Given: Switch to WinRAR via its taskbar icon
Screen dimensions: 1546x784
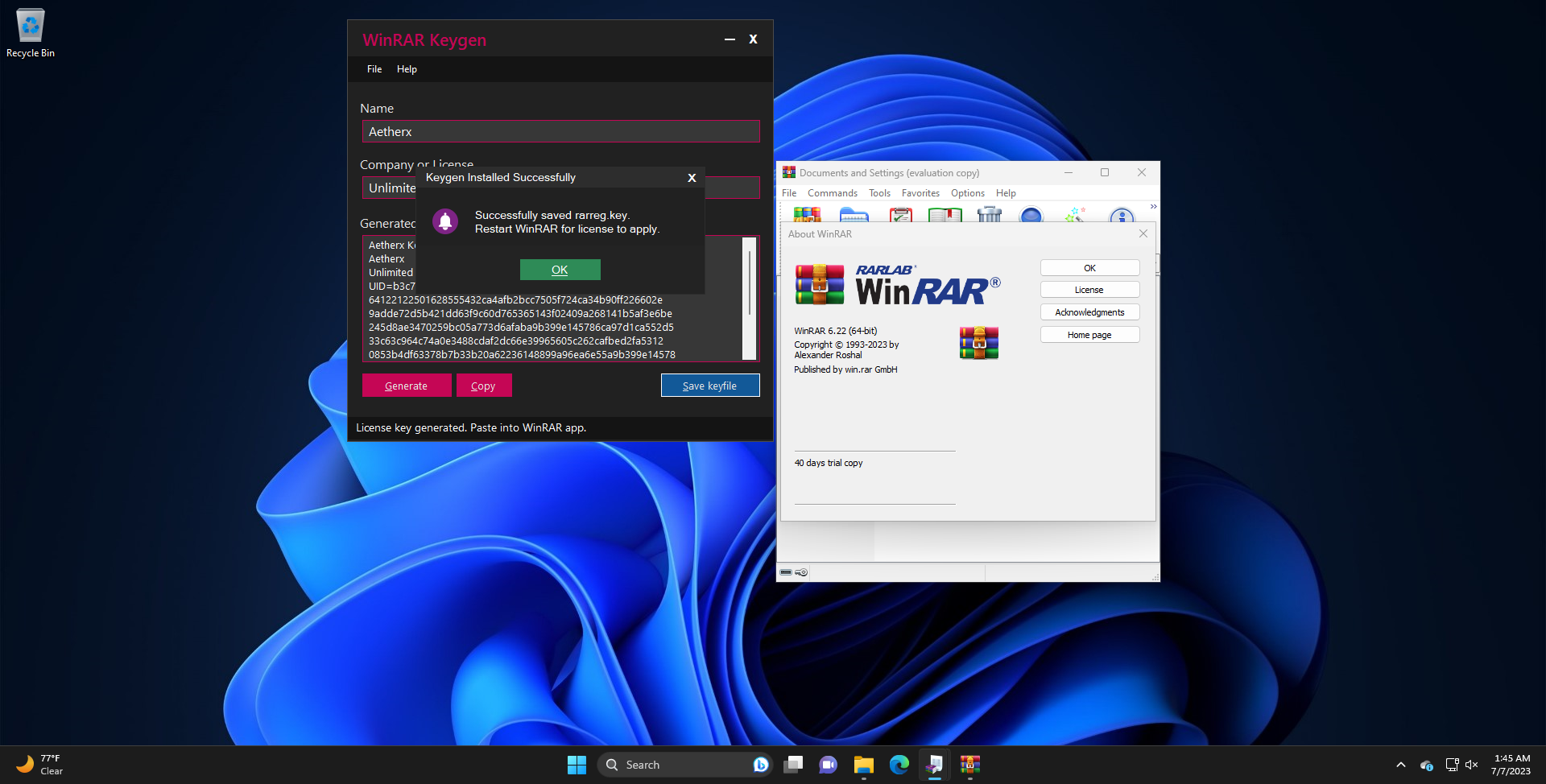Looking at the screenshot, I should [970, 765].
